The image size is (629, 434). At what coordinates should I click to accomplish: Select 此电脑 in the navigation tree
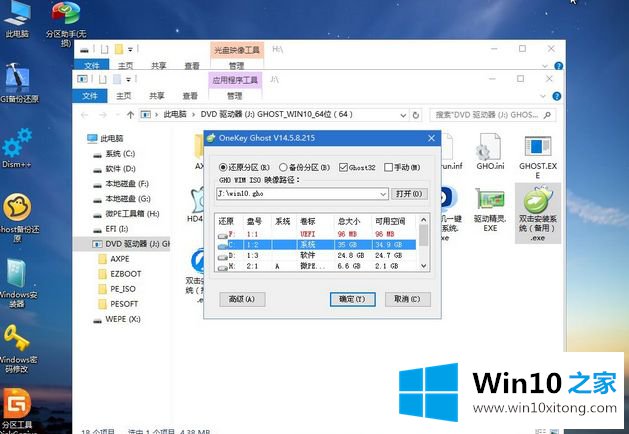tap(105, 139)
